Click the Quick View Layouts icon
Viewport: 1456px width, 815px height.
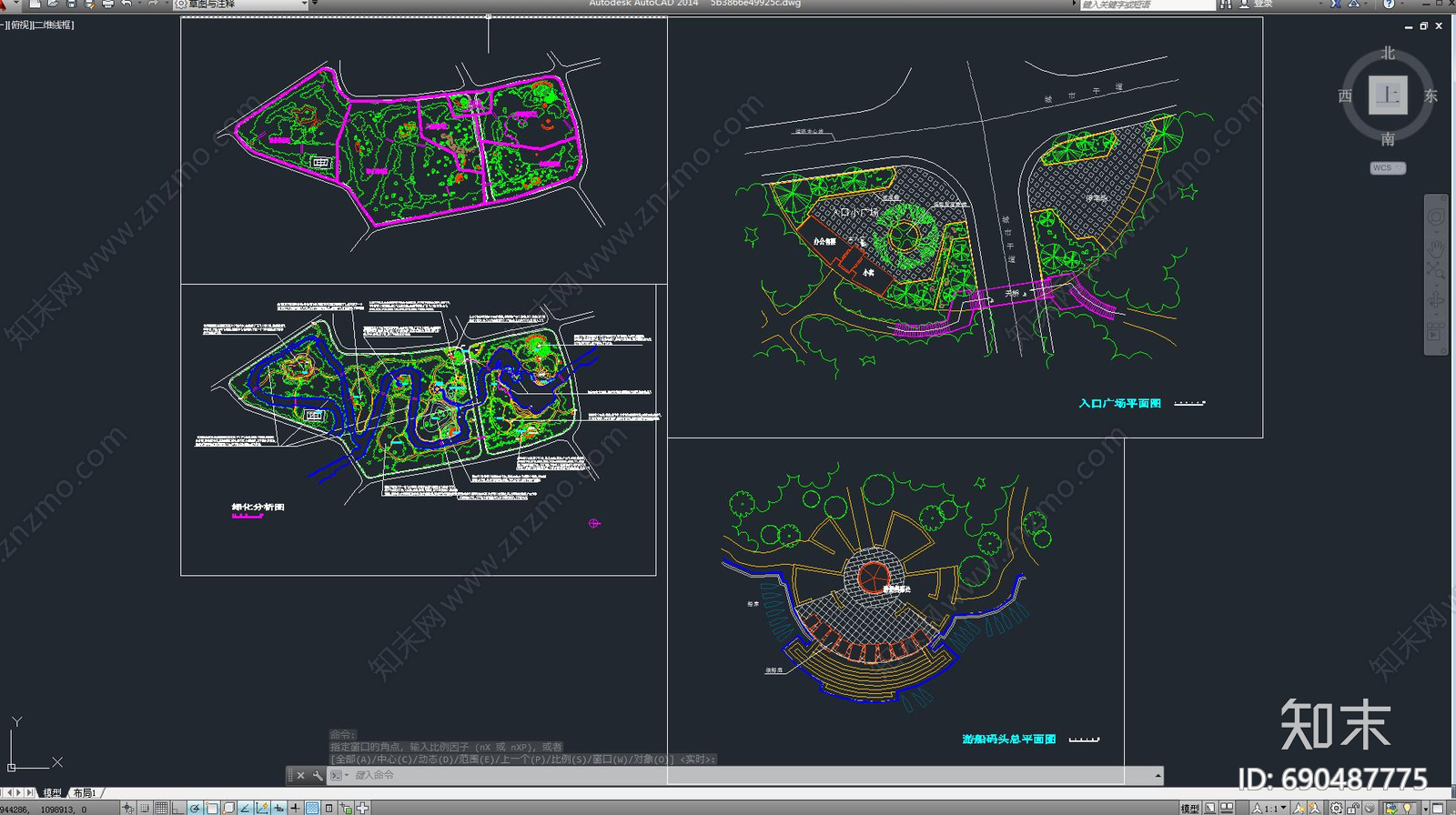[x=1227, y=808]
